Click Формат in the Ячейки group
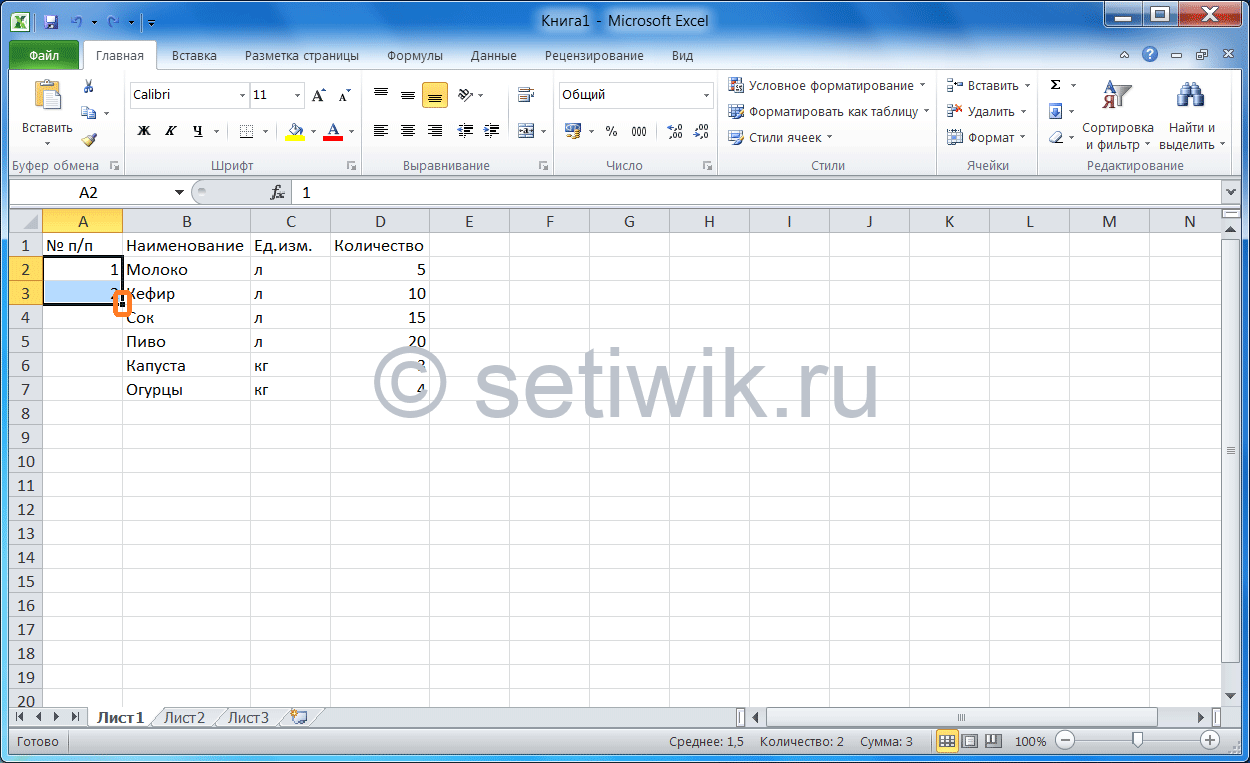This screenshot has width=1250, height=763. pos(986,138)
